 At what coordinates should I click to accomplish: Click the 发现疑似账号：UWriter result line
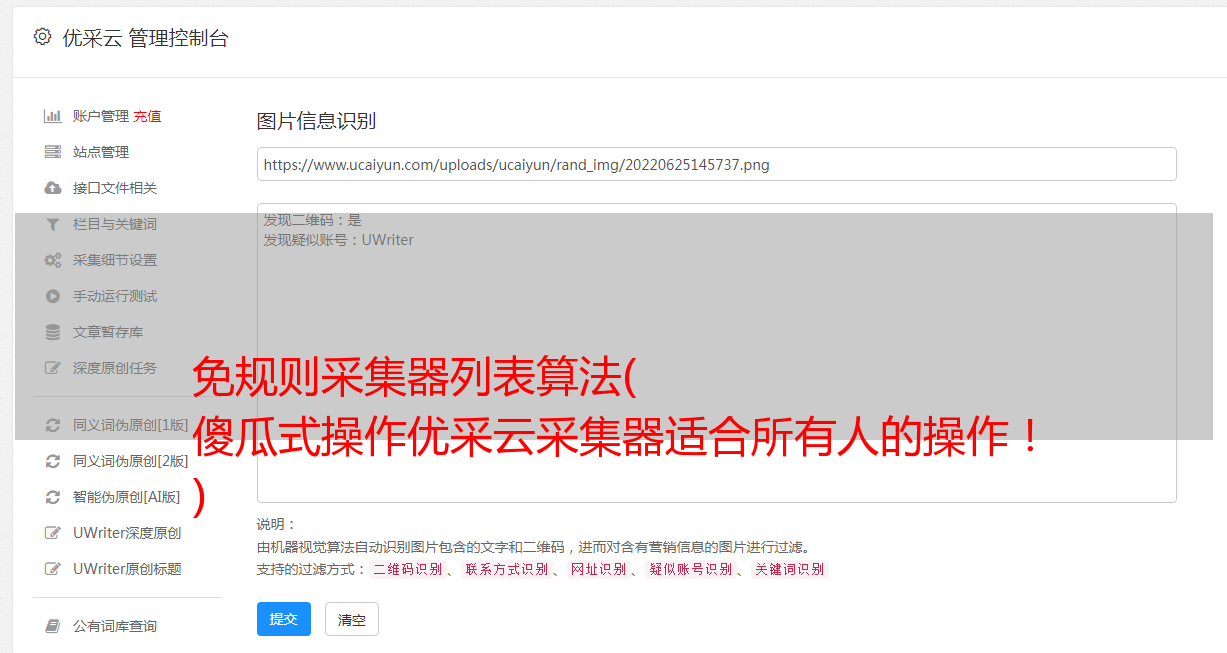[x=339, y=240]
